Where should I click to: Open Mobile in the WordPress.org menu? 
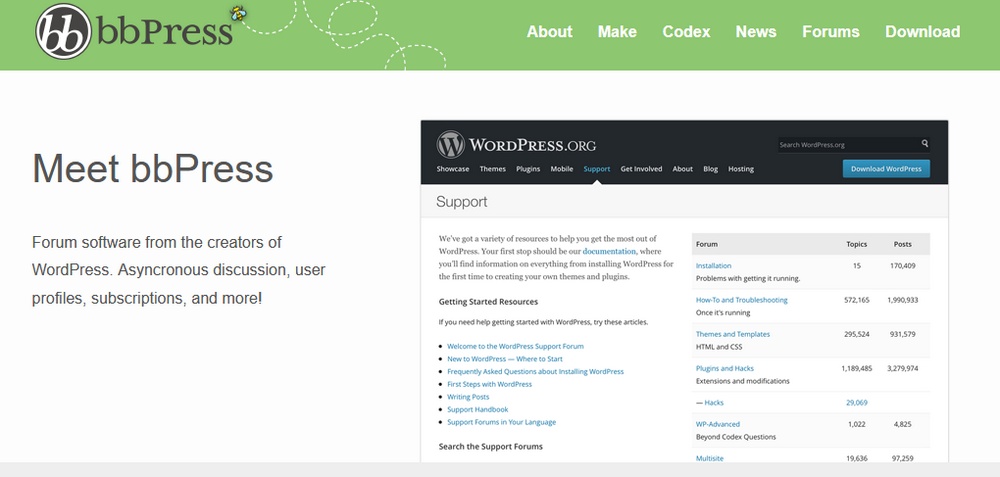(x=562, y=169)
